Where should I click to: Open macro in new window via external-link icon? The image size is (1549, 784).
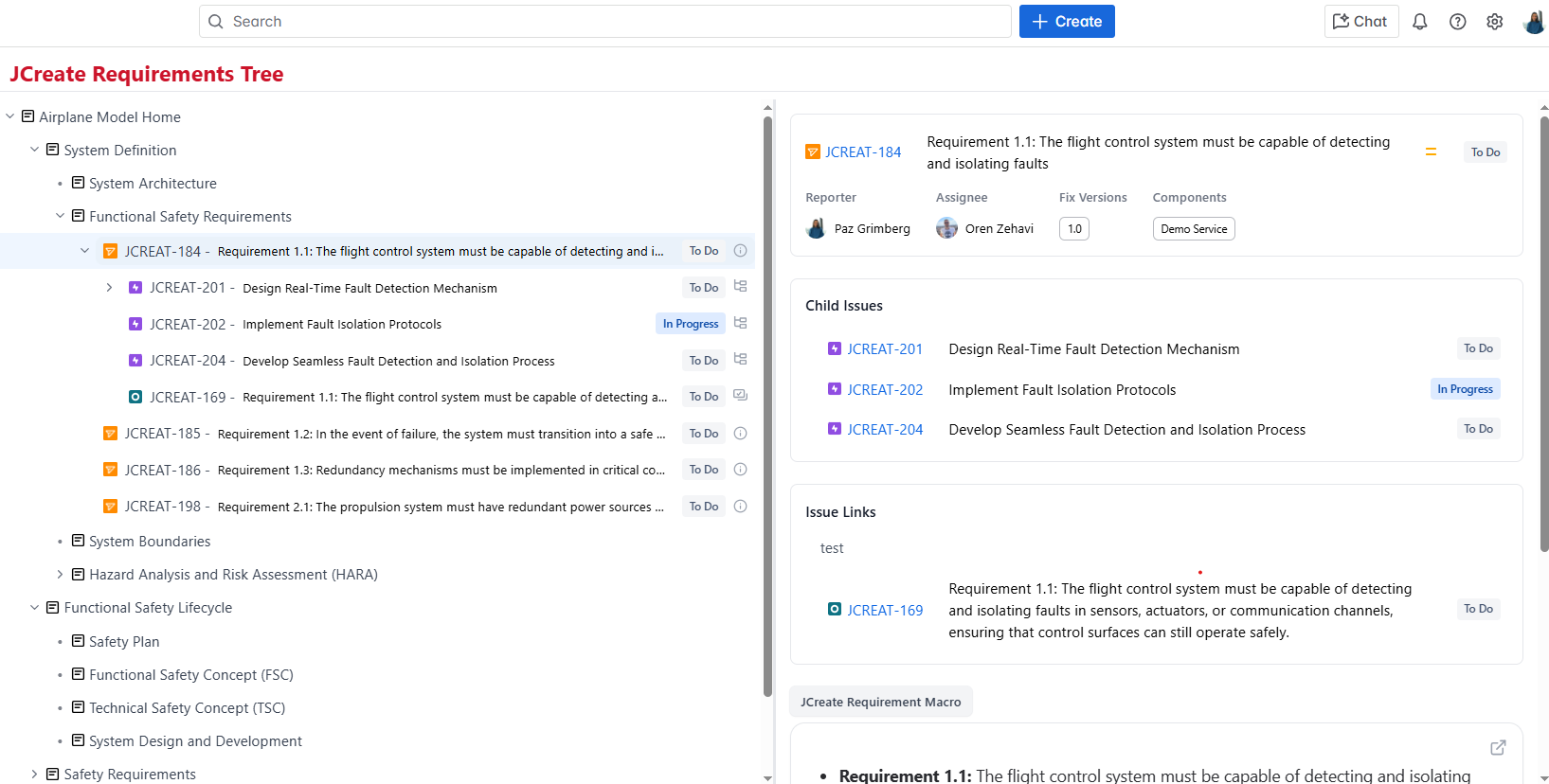click(x=1498, y=748)
